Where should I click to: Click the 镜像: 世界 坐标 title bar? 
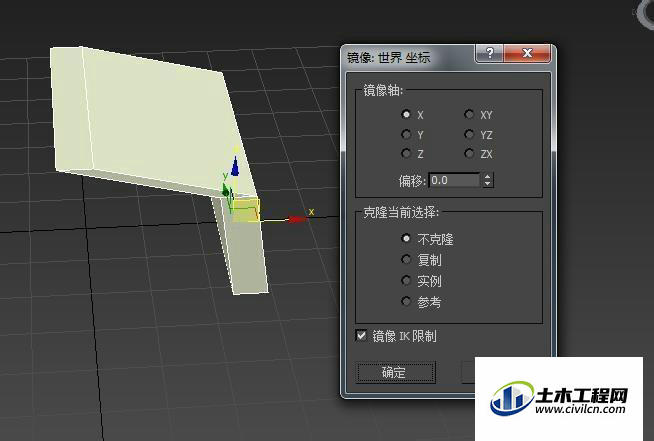click(x=409, y=57)
